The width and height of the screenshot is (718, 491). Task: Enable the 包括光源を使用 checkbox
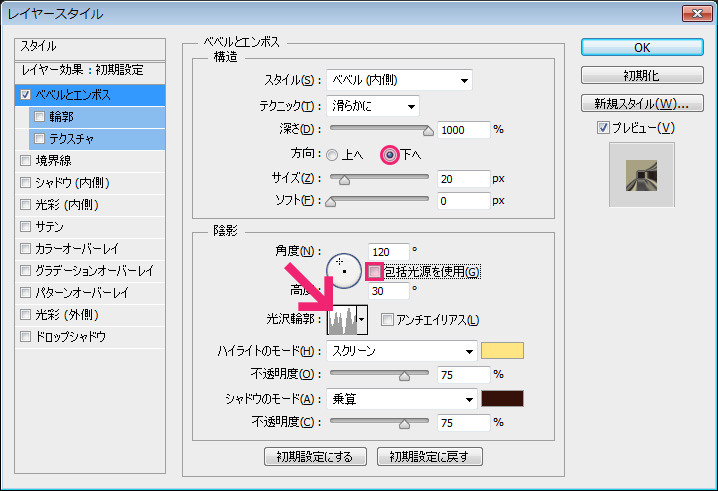[x=375, y=271]
